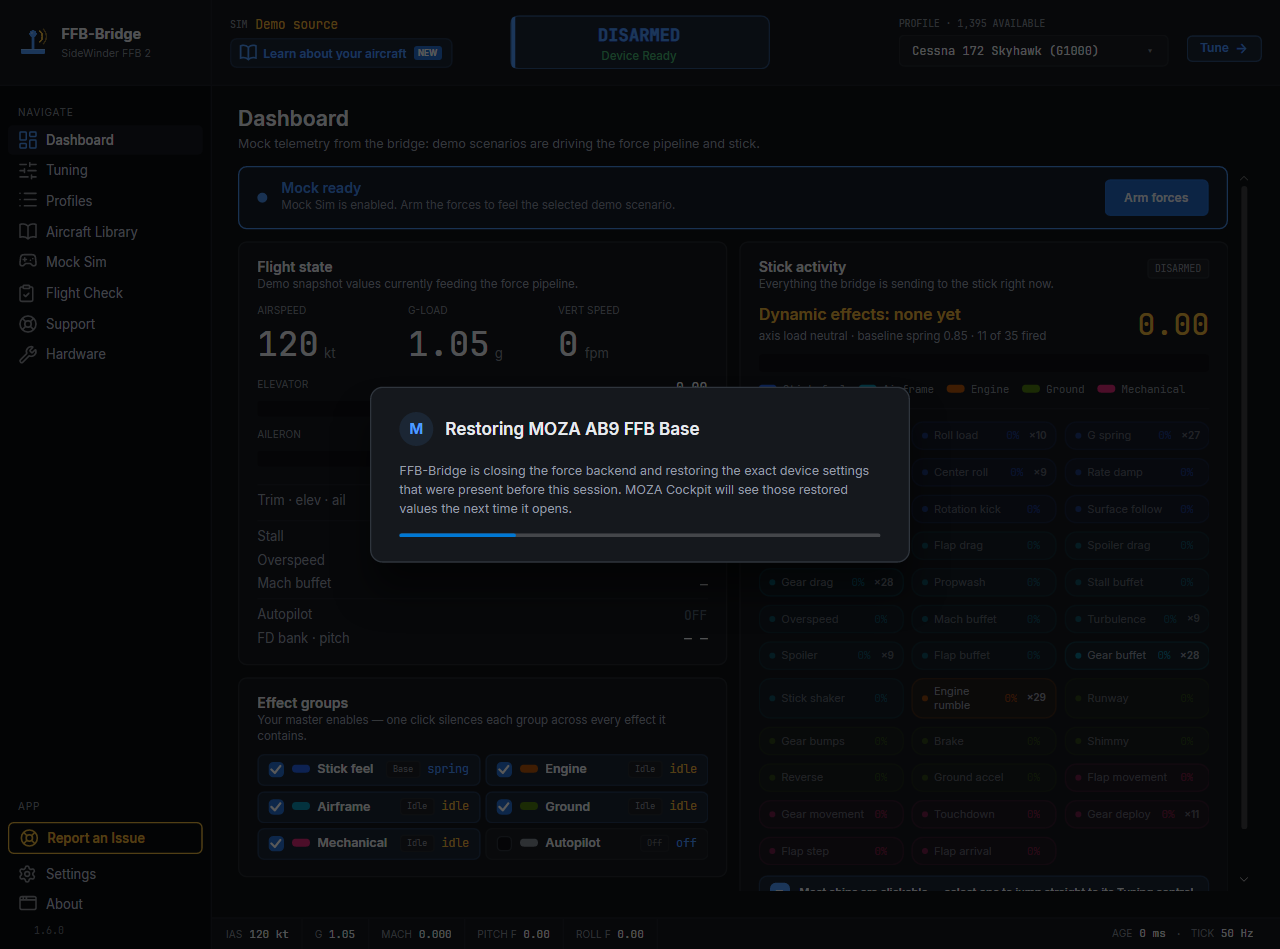Open the Gear deploy chip

click(x=1137, y=814)
